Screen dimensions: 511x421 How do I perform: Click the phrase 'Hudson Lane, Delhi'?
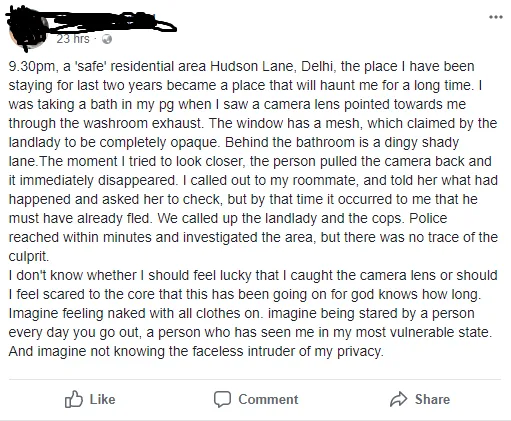[271, 66]
